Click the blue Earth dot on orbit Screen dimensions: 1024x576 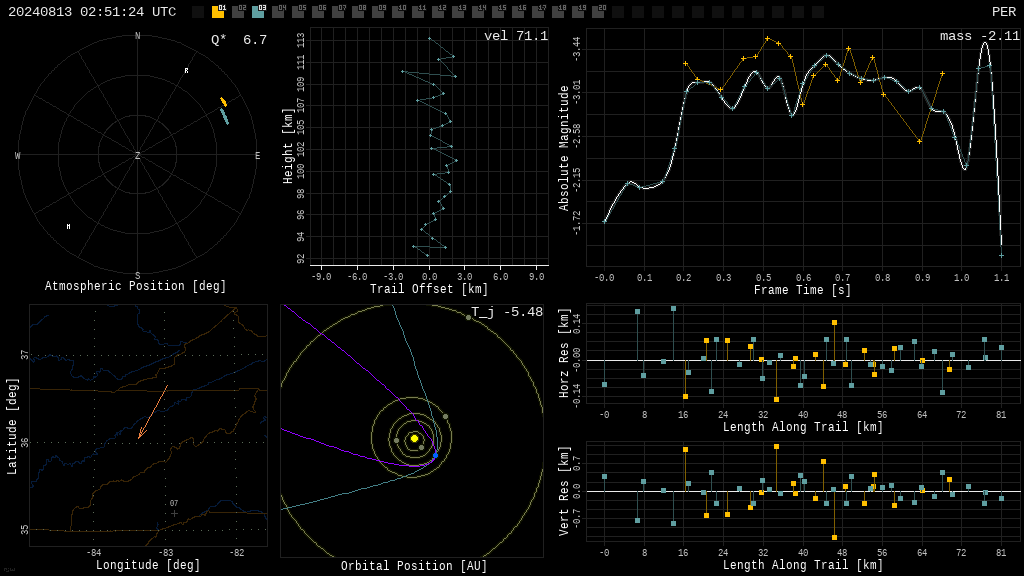click(436, 455)
